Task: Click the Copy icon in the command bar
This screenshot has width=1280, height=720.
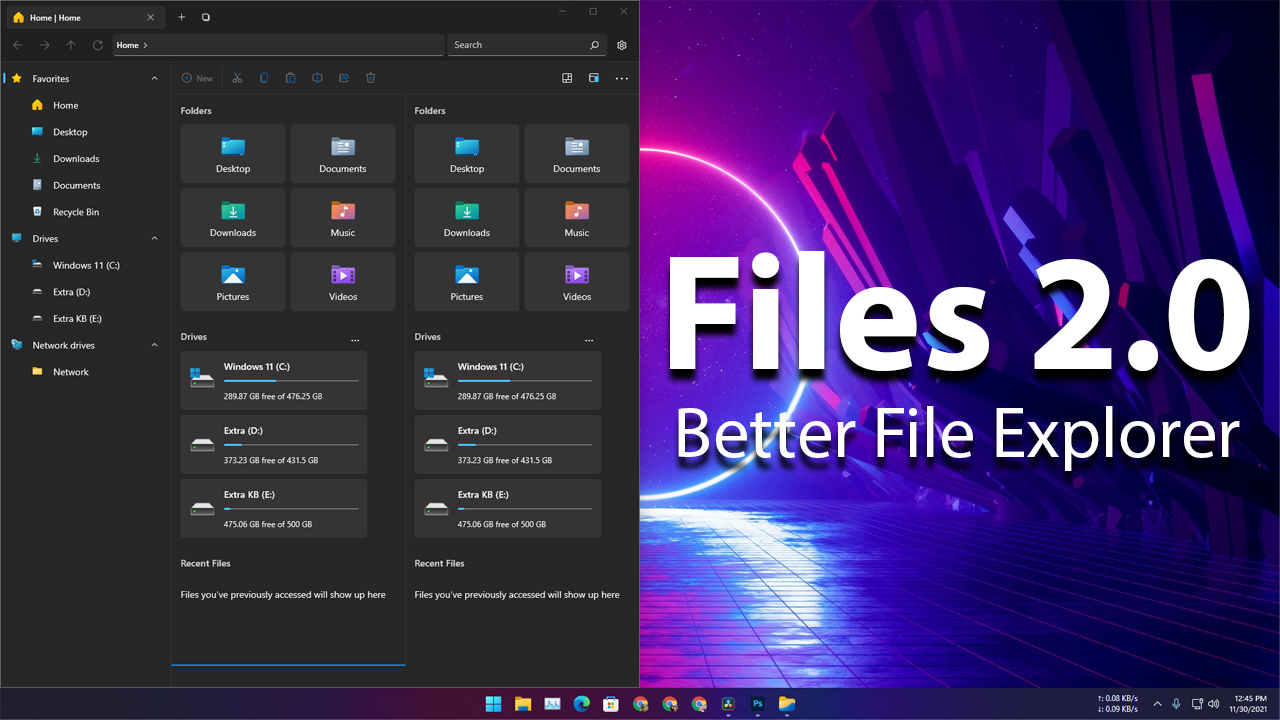Action: click(x=263, y=78)
